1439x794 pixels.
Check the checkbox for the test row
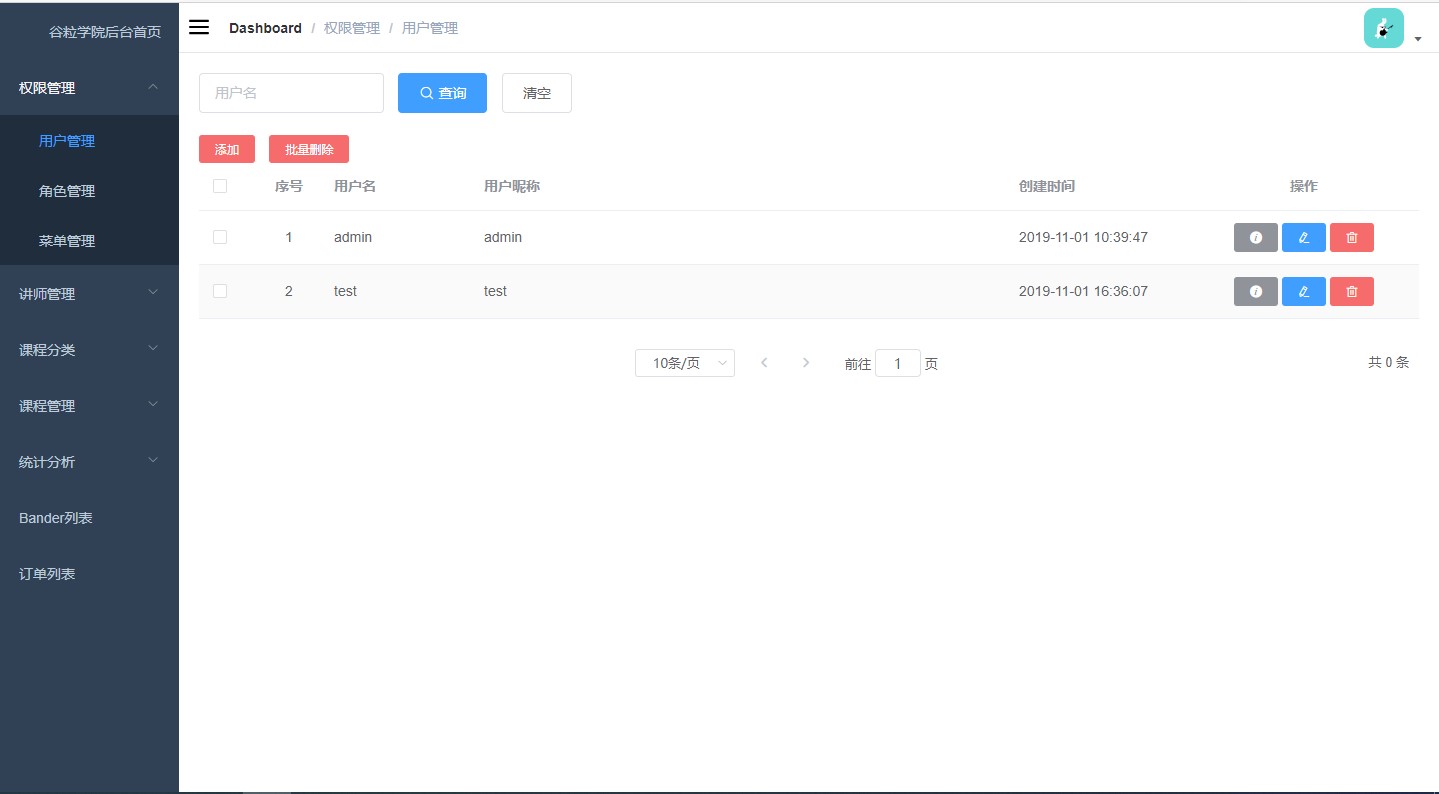click(x=220, y=291)
